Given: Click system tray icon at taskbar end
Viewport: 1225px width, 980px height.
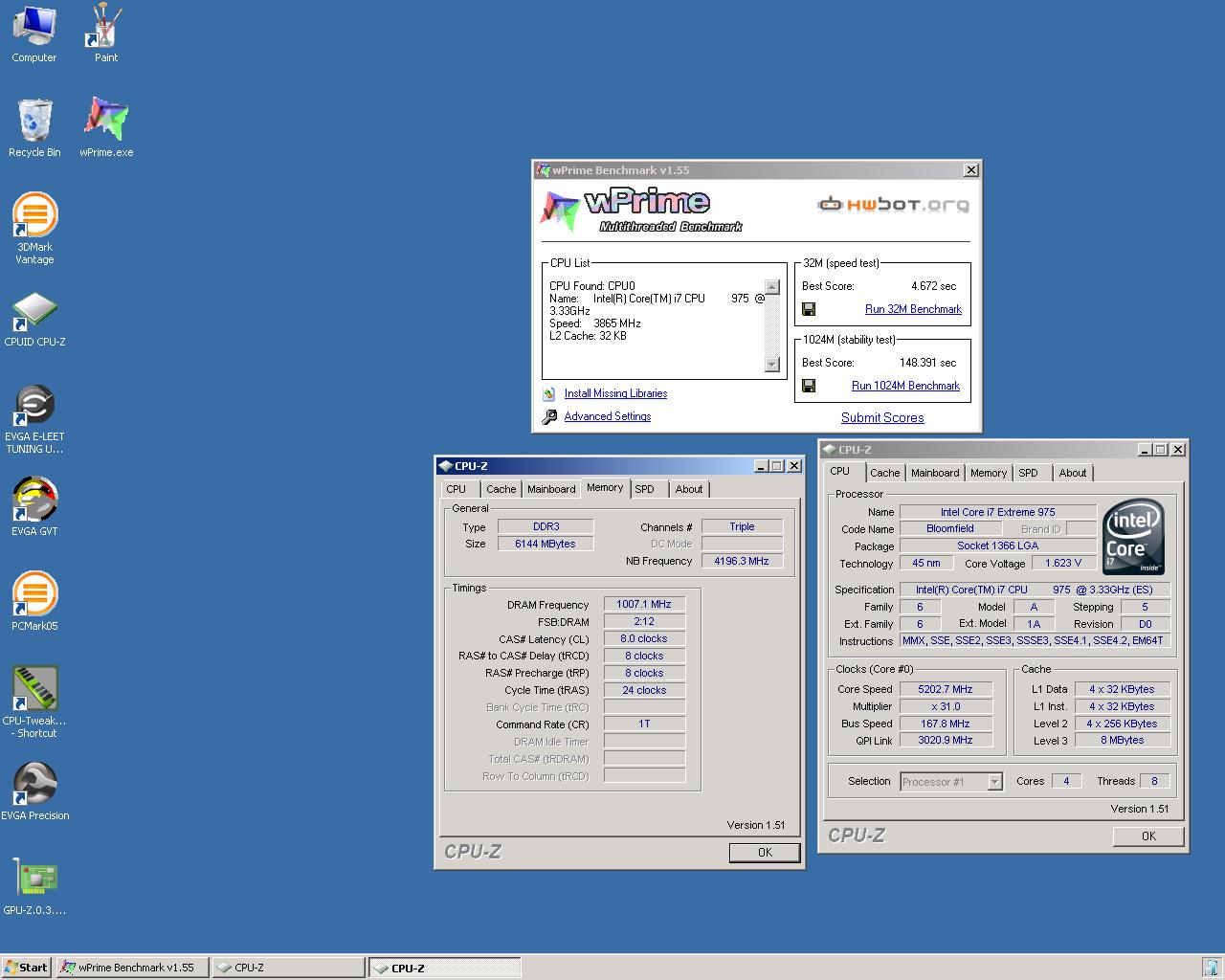Looking at the screenshot, I should 1214,968.
